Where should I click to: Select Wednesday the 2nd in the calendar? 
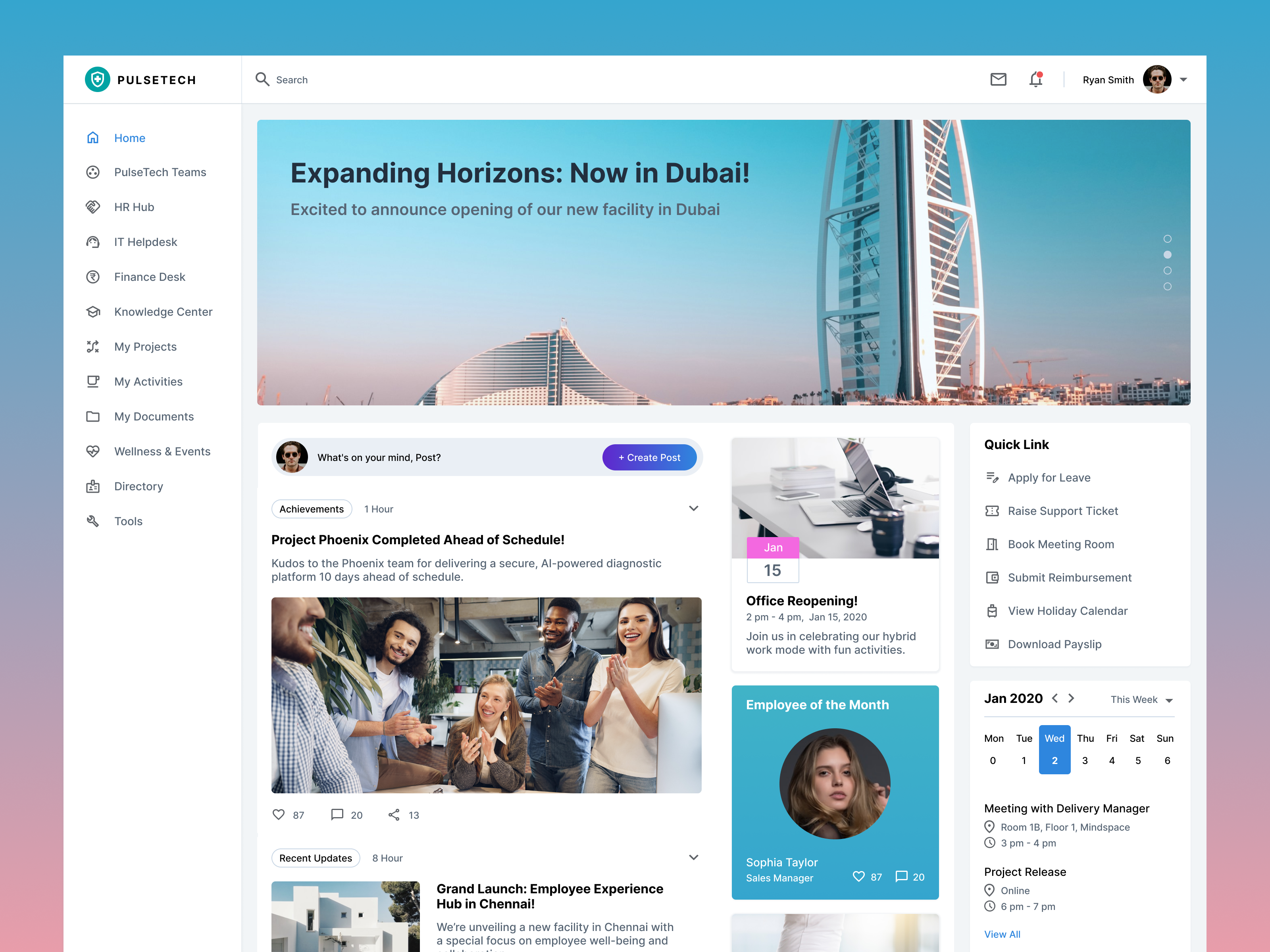click(x=1055, y=760)
